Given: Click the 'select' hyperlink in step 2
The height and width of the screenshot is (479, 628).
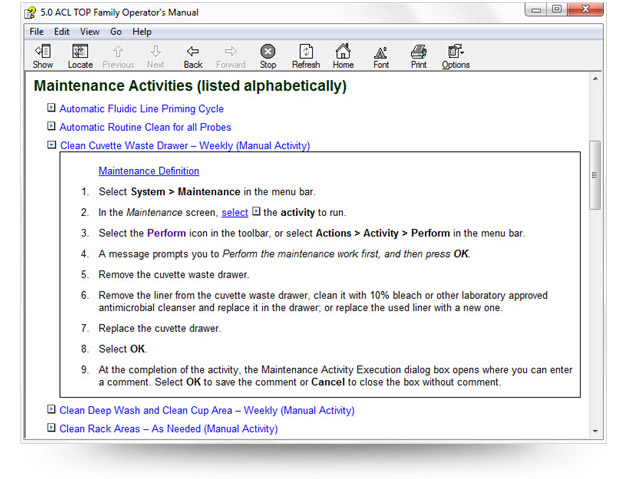Looking at the screenshot, I should (235, 213).
